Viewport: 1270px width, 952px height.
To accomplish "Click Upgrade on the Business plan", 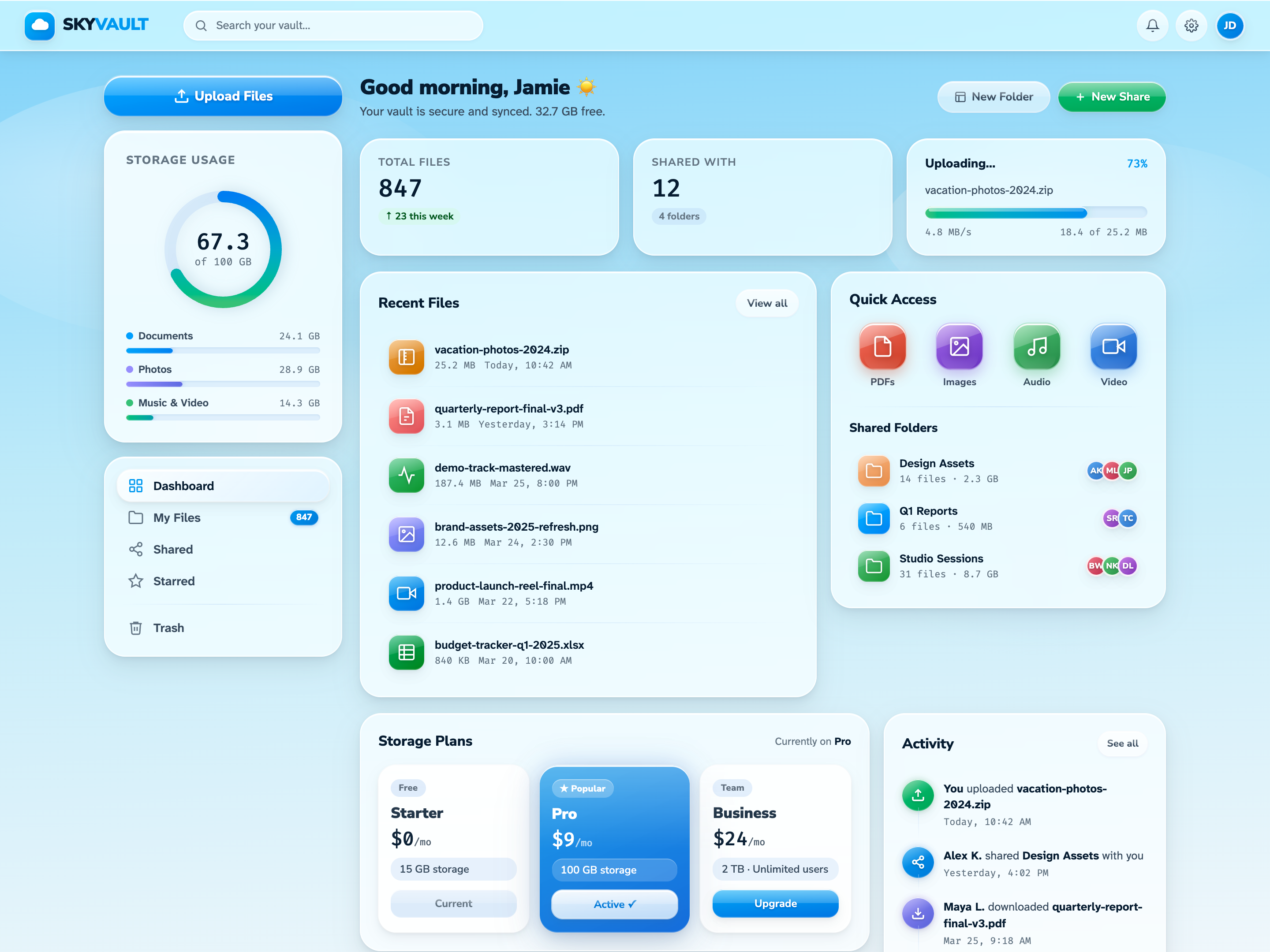I will tap(775, 903).
